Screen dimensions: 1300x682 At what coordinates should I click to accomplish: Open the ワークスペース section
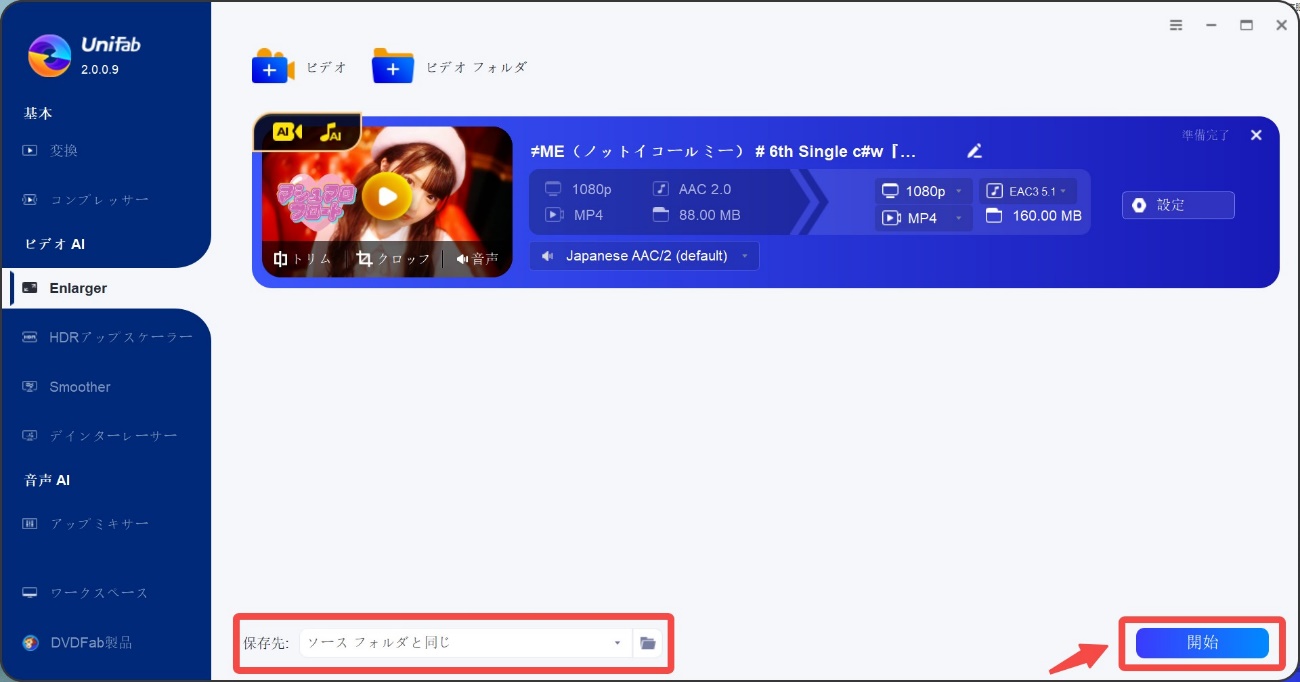pyautogui.click(x=85, y=593)
